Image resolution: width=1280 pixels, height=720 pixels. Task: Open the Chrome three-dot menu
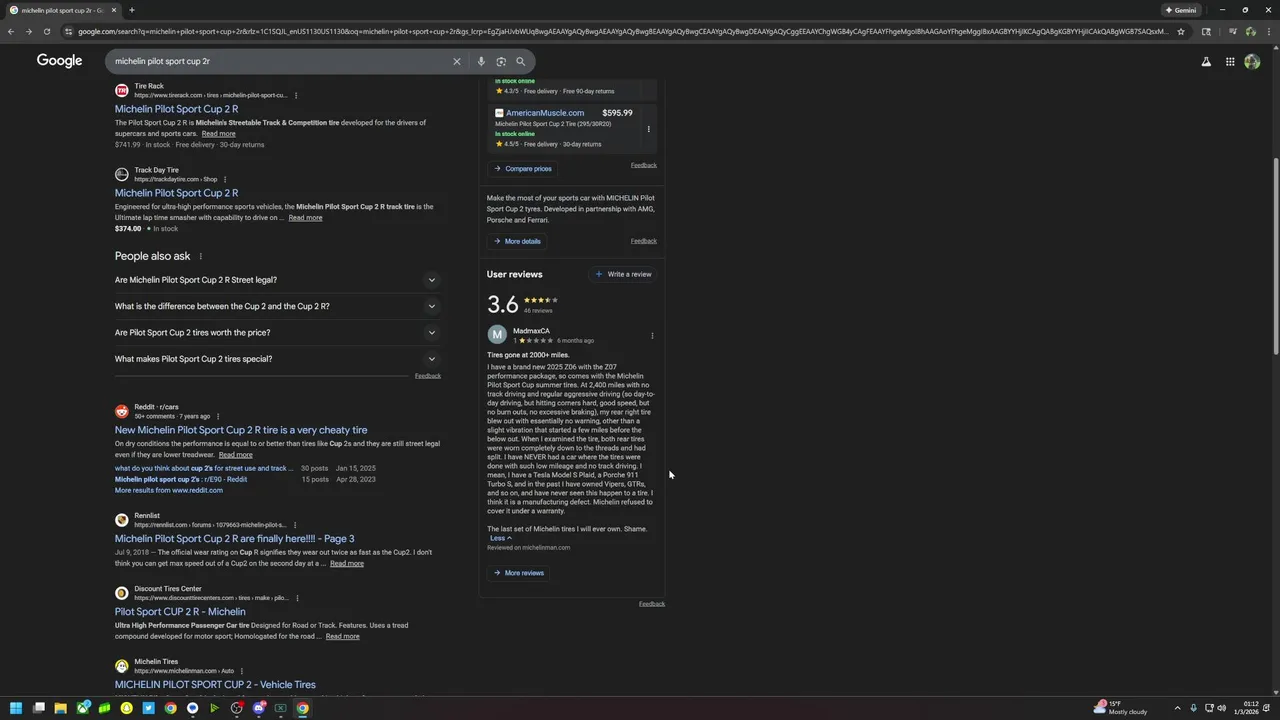(x=1268, y=31)
